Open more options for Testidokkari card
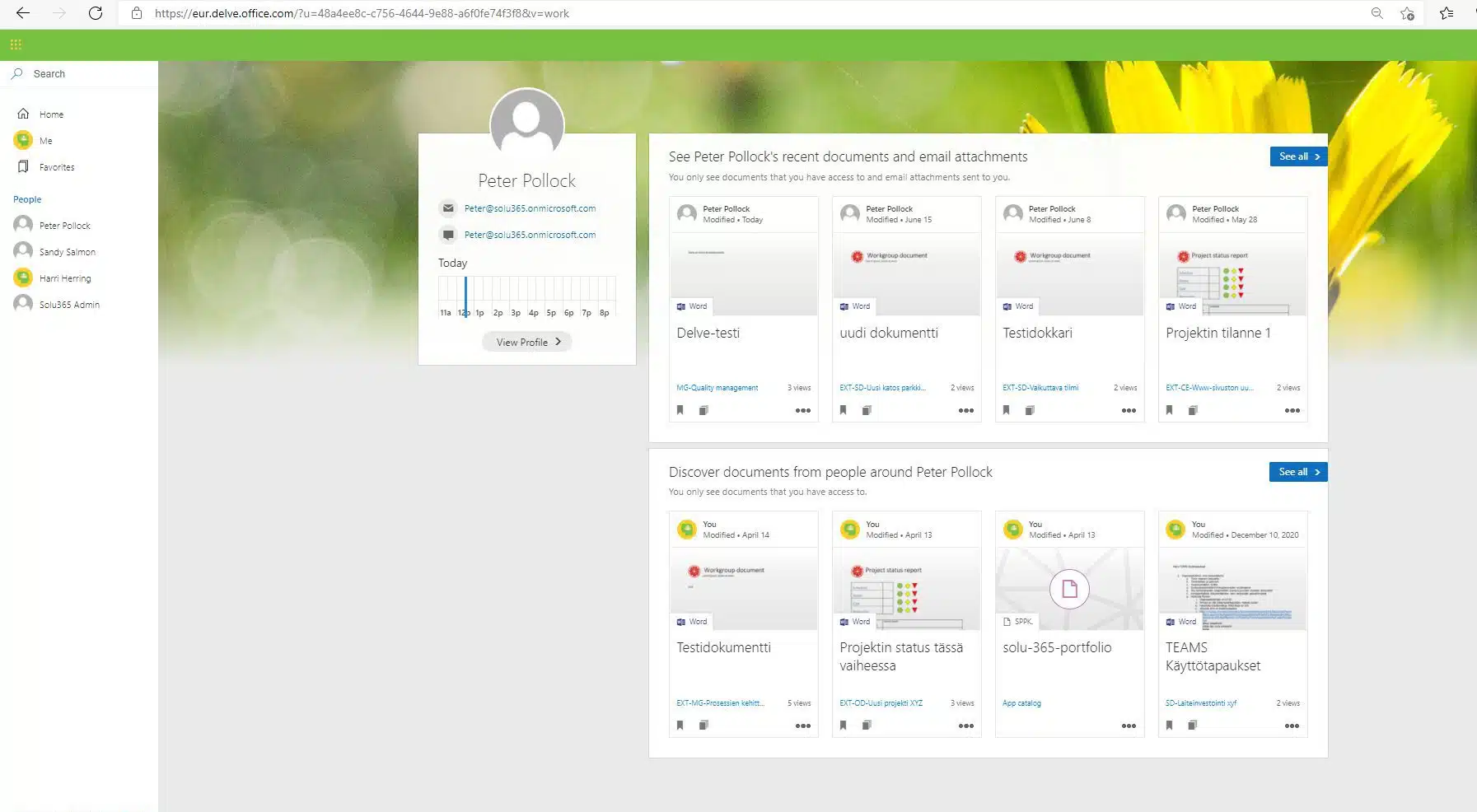 pyautogui.click(x=1129, y=410)
